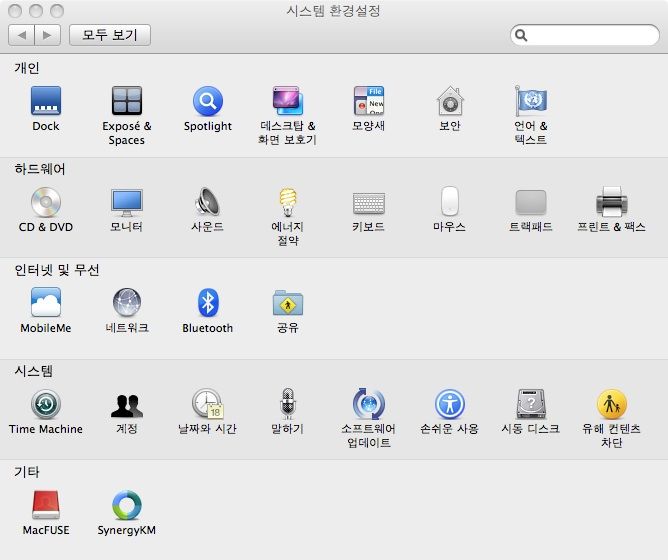668x560 pixels.
Task: Focus the search field in toolbar
Action: point(584,35)
